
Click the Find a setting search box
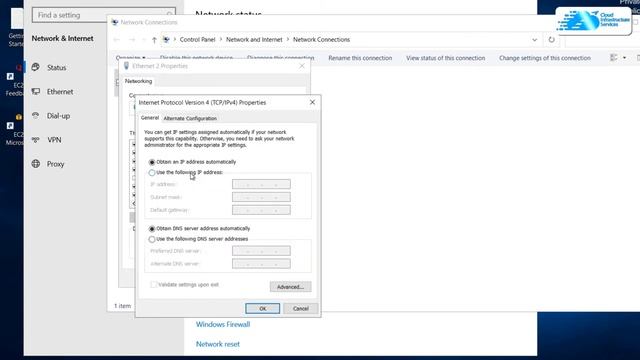coord(104,15)
